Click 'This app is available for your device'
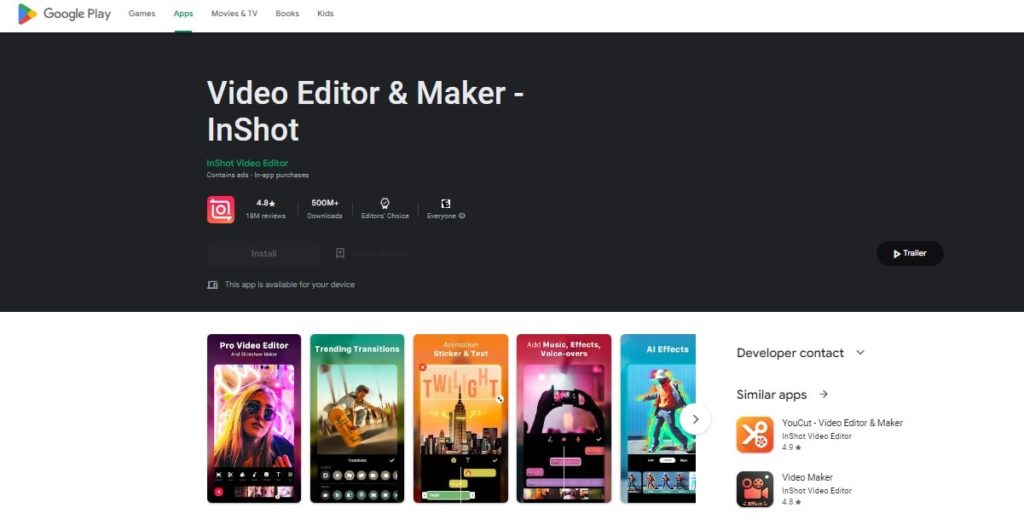 coord(290,285)
